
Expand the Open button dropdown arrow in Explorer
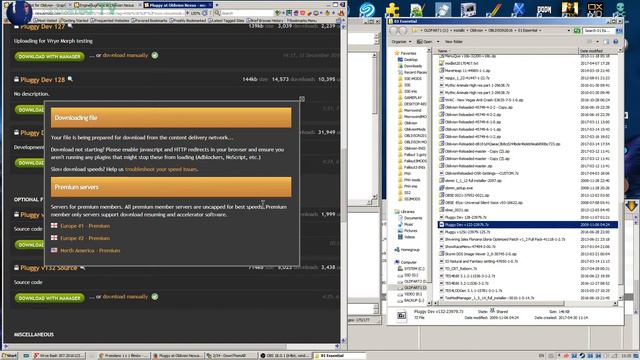click(x=438, y=42)
